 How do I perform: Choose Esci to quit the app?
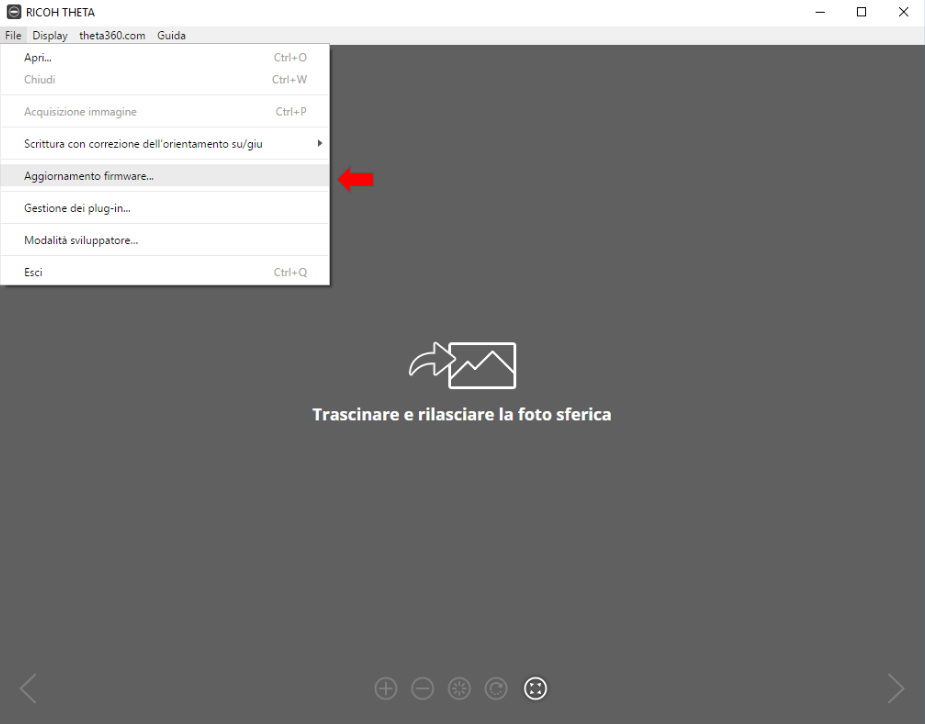pyautogui.click(x=165, y=272)
